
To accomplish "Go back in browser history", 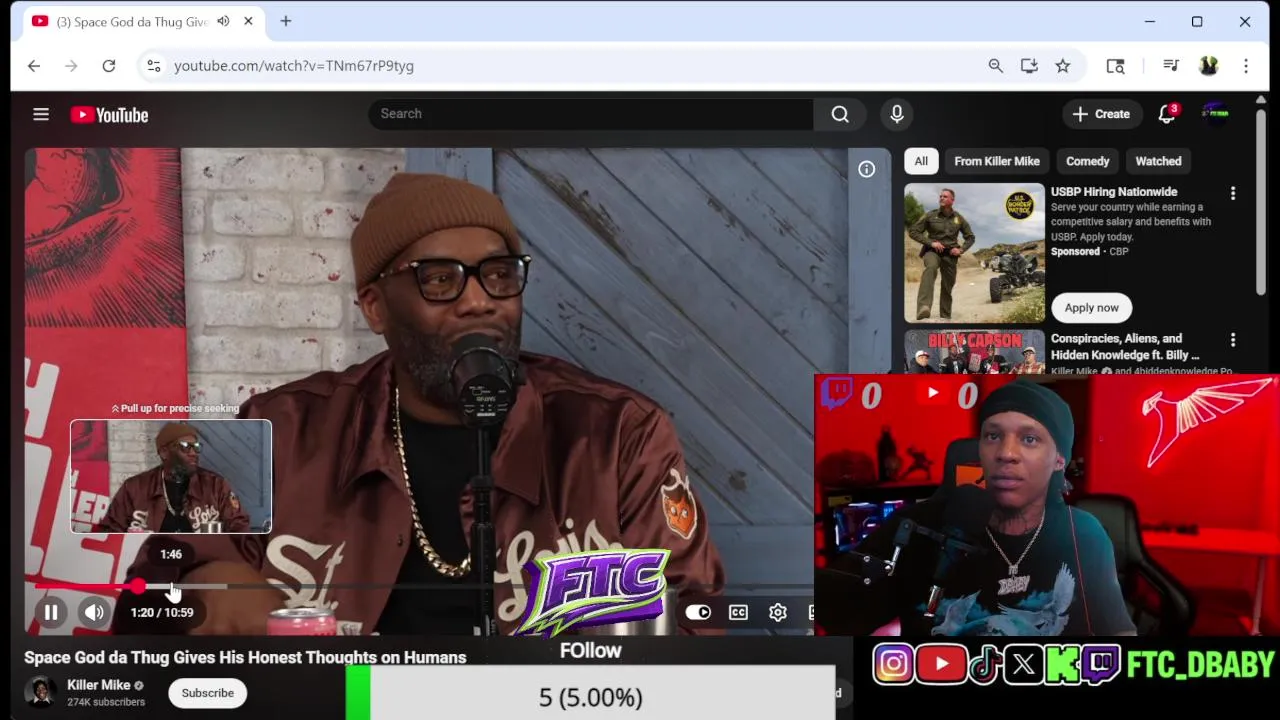I will coord(34,66).
